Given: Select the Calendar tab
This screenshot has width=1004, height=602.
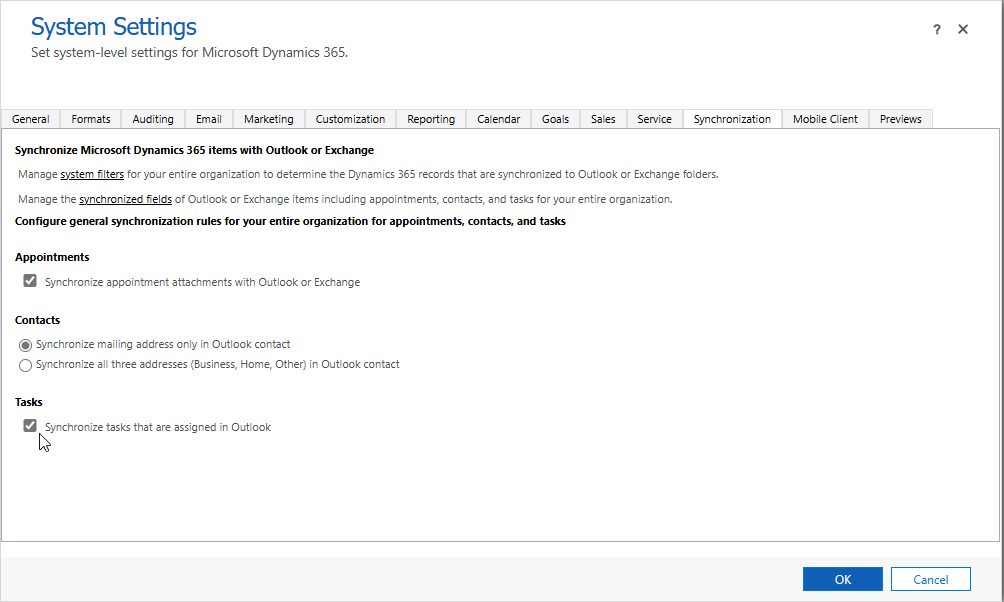Looking at the screenshot, I should coord(499,119).
